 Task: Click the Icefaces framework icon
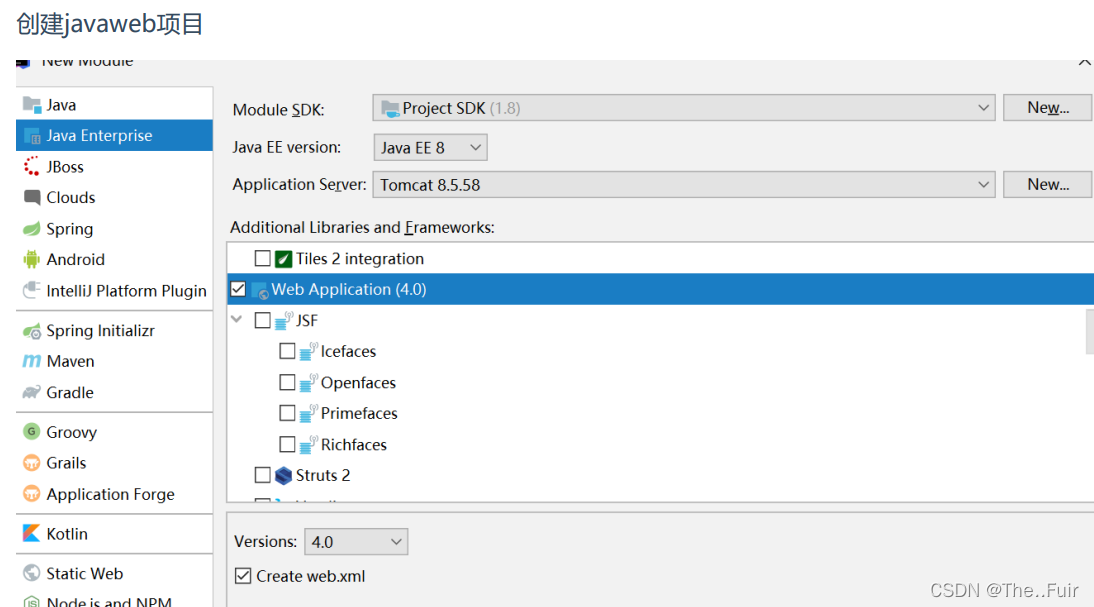(308, 351)
